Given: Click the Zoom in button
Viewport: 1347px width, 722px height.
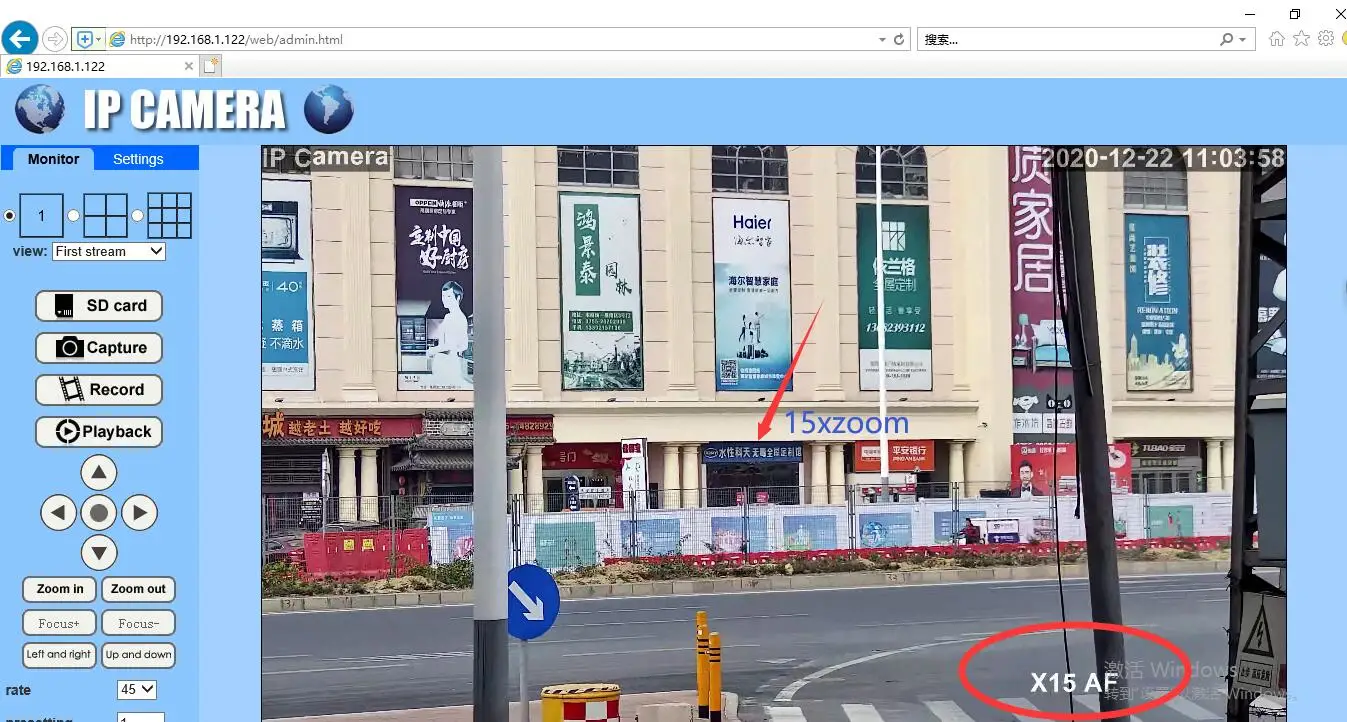Looking at the screenshot, I should [x=60, y=590].
